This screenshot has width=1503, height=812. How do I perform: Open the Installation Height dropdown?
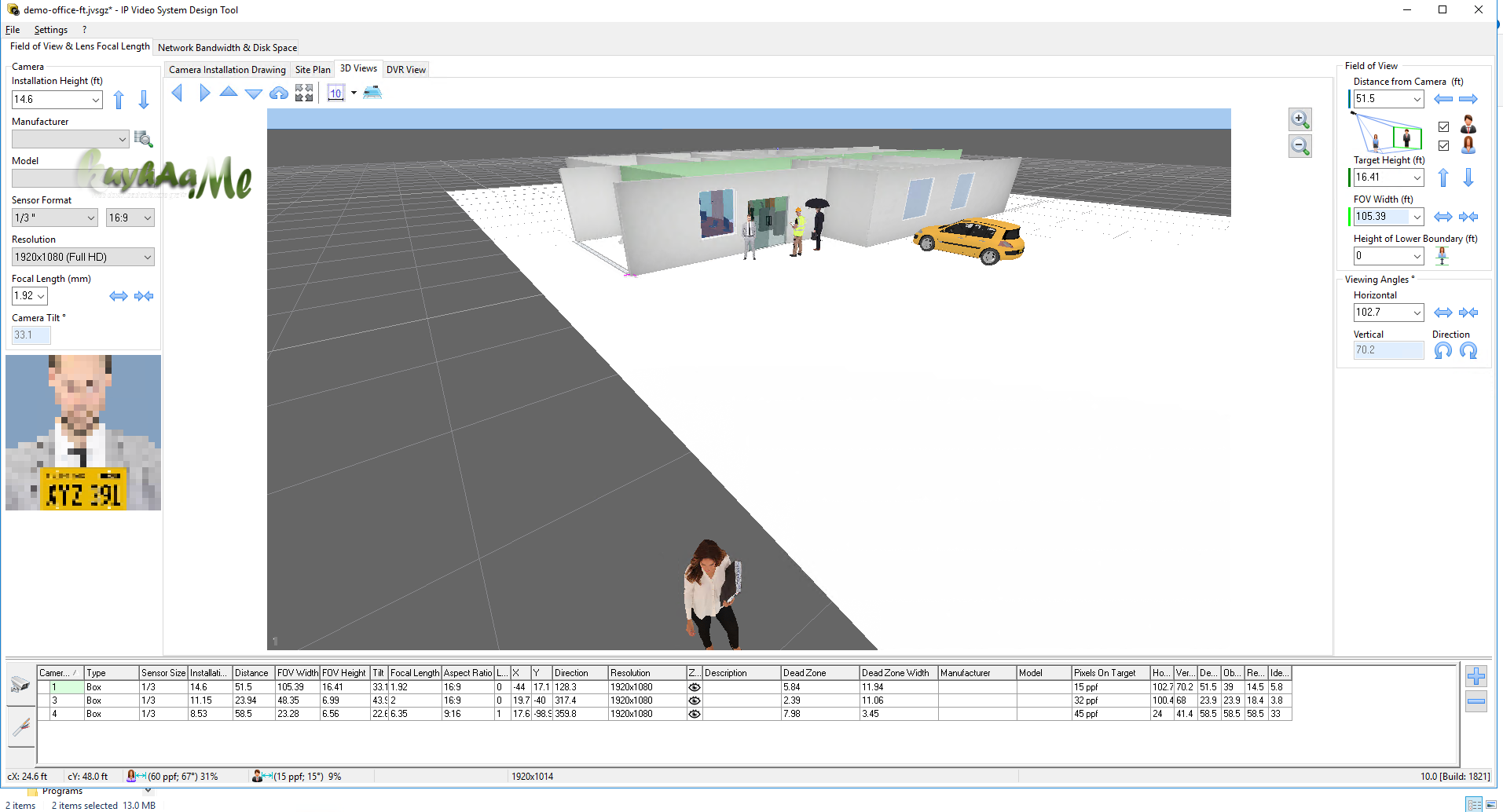pyautogui.click(x=96, y=100)
